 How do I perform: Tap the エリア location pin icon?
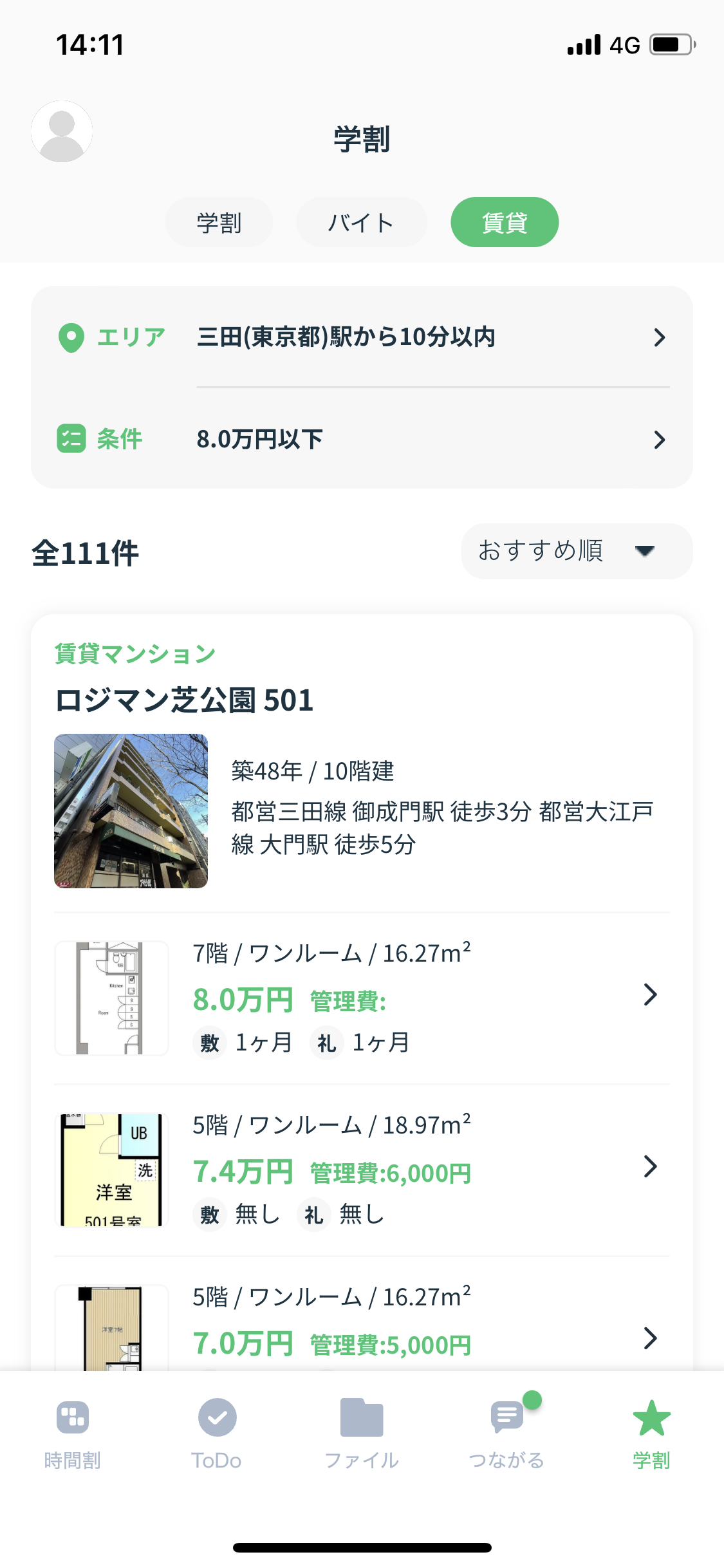[71, 337]
